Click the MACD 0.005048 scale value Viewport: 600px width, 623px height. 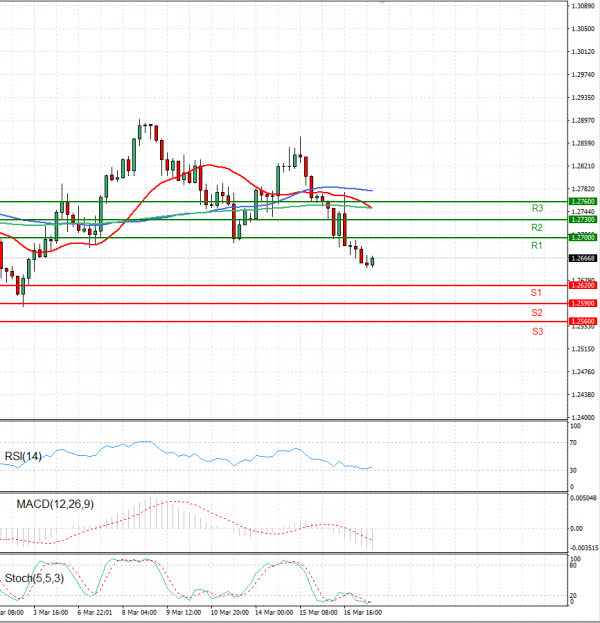click(584, 498)
